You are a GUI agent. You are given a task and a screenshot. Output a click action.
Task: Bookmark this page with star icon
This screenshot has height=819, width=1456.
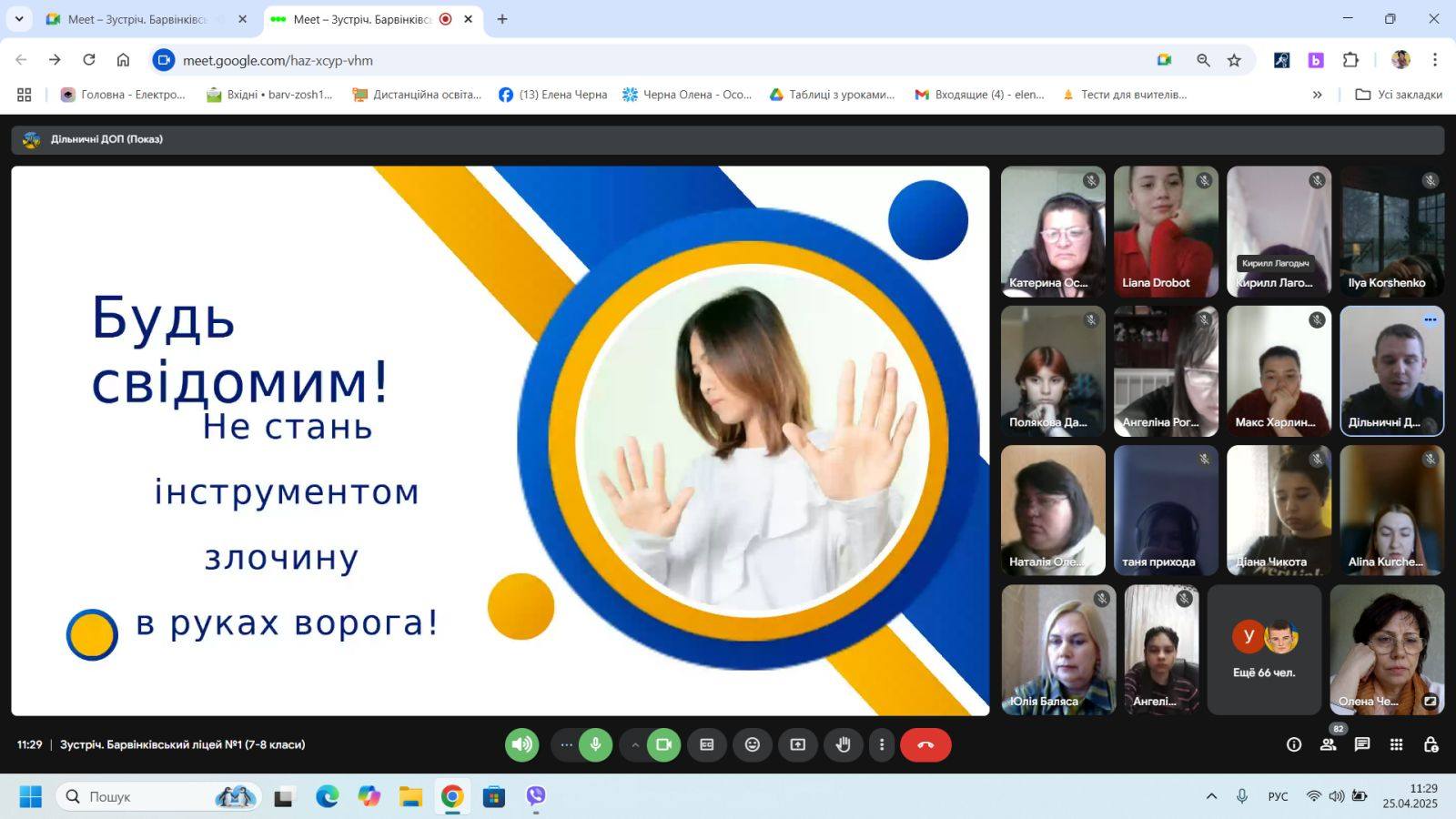[x=1234, y=60]
